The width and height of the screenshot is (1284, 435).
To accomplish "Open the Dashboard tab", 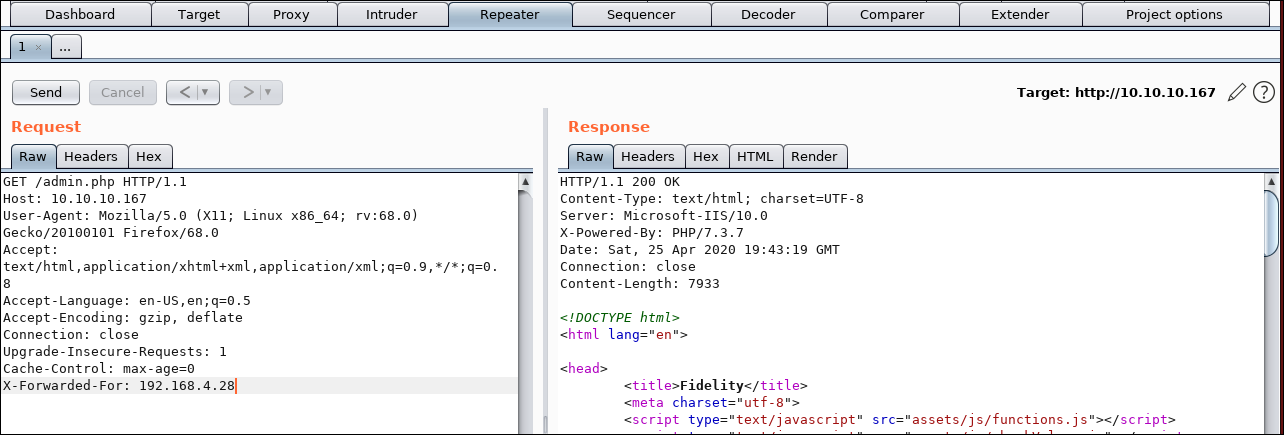I will [x=80, y=15].
